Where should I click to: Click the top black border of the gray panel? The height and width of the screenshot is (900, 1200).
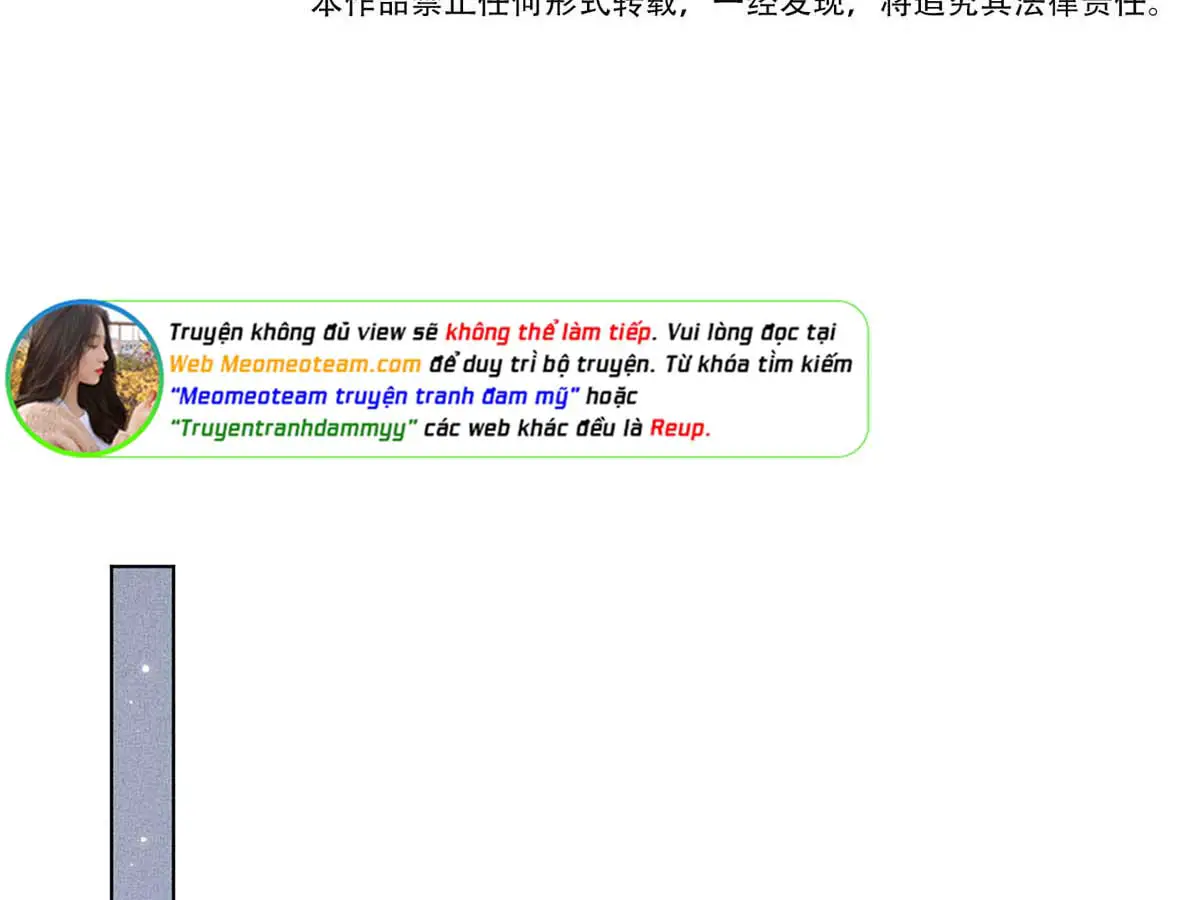pos(143,567)
